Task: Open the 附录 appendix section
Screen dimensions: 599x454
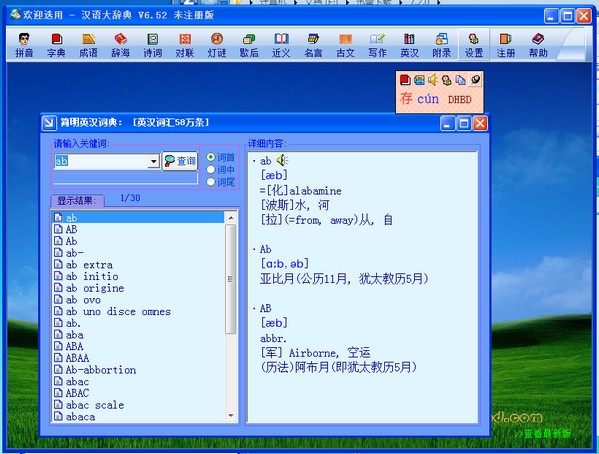Action: coord(442,45)
